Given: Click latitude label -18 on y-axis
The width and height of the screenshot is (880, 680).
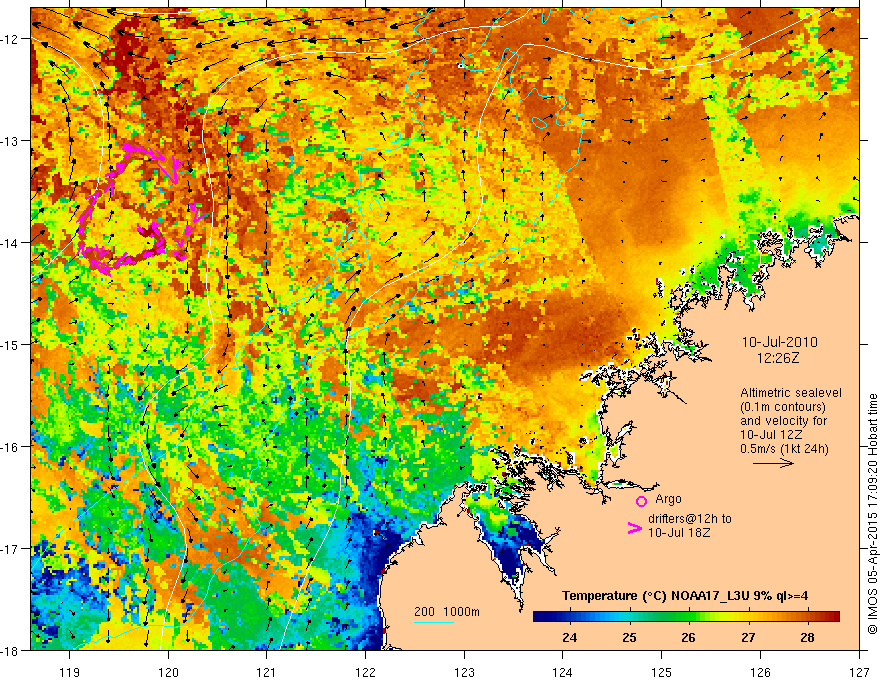Looking at the screenshot, I should [x=10, y=650].
